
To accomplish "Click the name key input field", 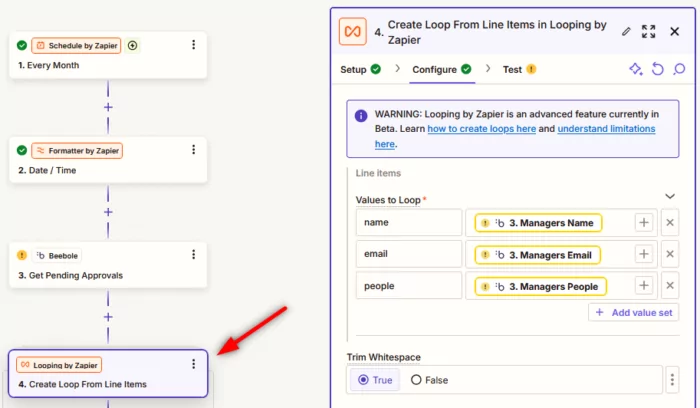I will point(408,222).
